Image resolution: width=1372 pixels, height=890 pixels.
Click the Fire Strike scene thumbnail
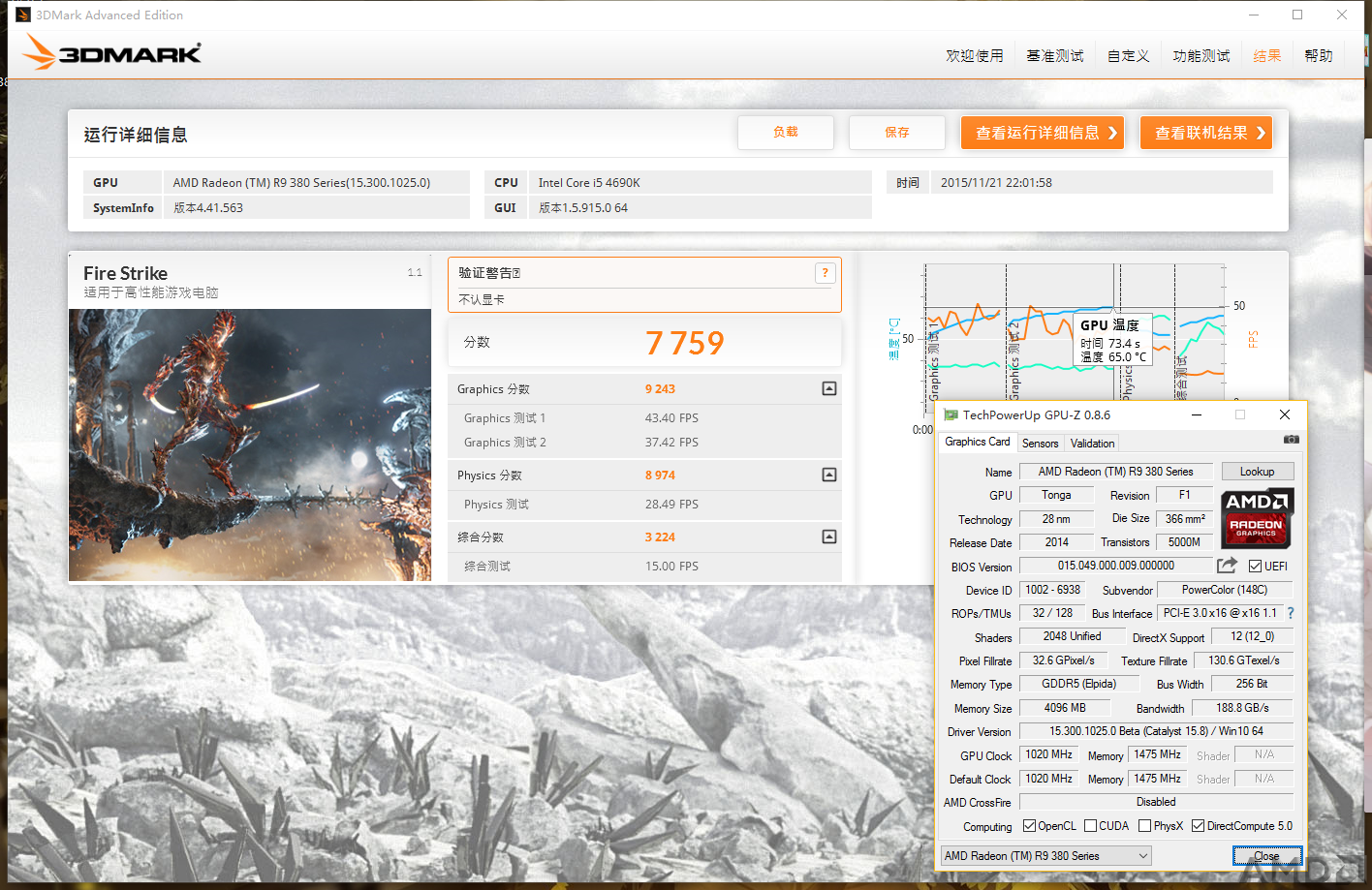[x=250, y=445]
